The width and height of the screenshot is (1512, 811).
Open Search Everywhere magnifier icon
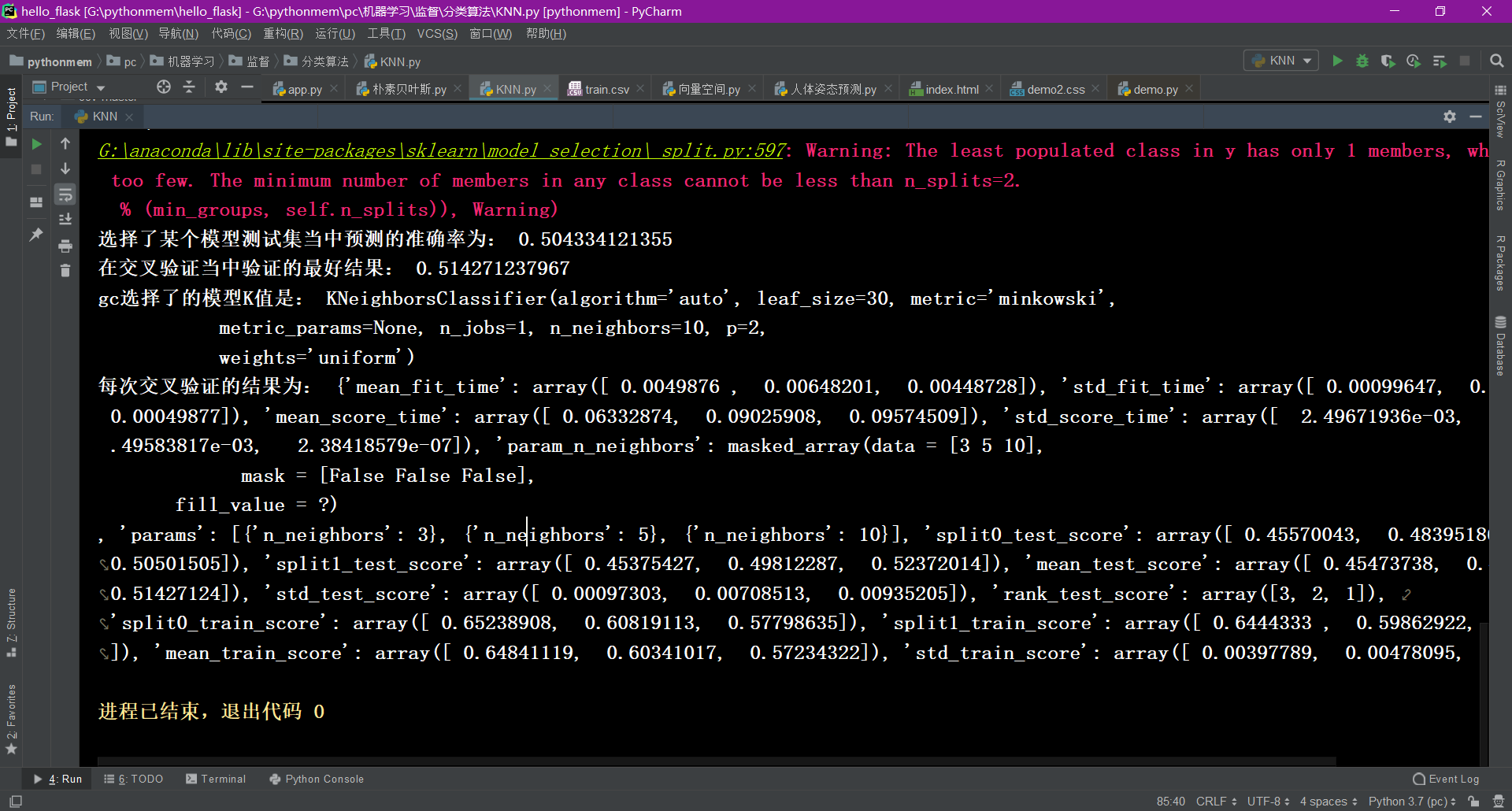1496,61
